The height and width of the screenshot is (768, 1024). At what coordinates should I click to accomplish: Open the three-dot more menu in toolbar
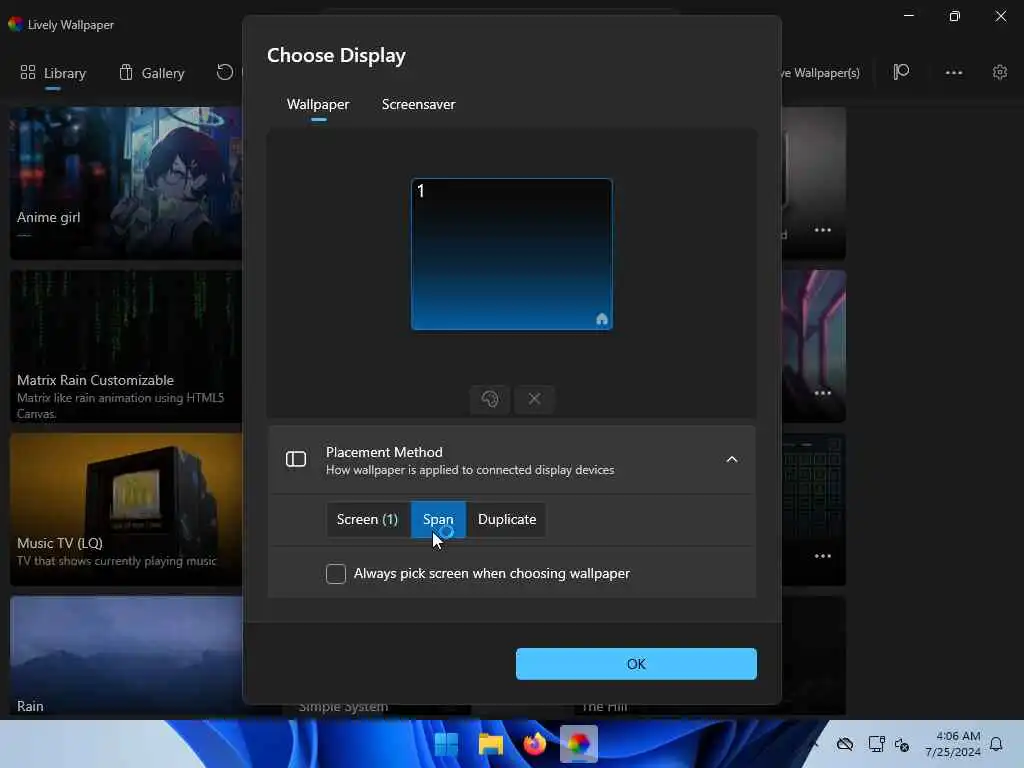[x=953, y=72]
